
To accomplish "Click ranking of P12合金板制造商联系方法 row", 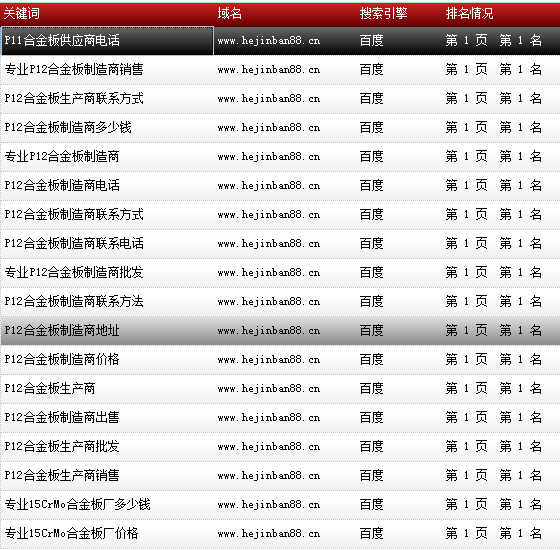I will pyautogui.click(x=494, y=301).
